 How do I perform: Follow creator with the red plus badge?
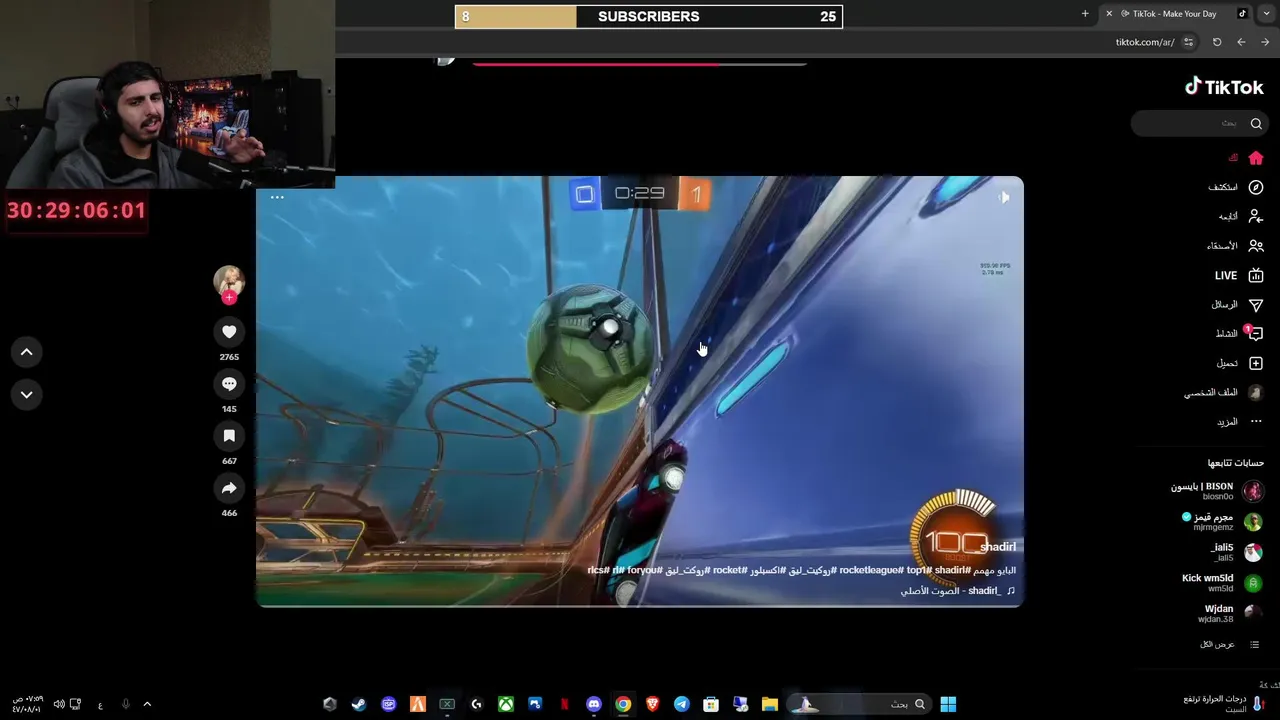click(x=229, y=298)
